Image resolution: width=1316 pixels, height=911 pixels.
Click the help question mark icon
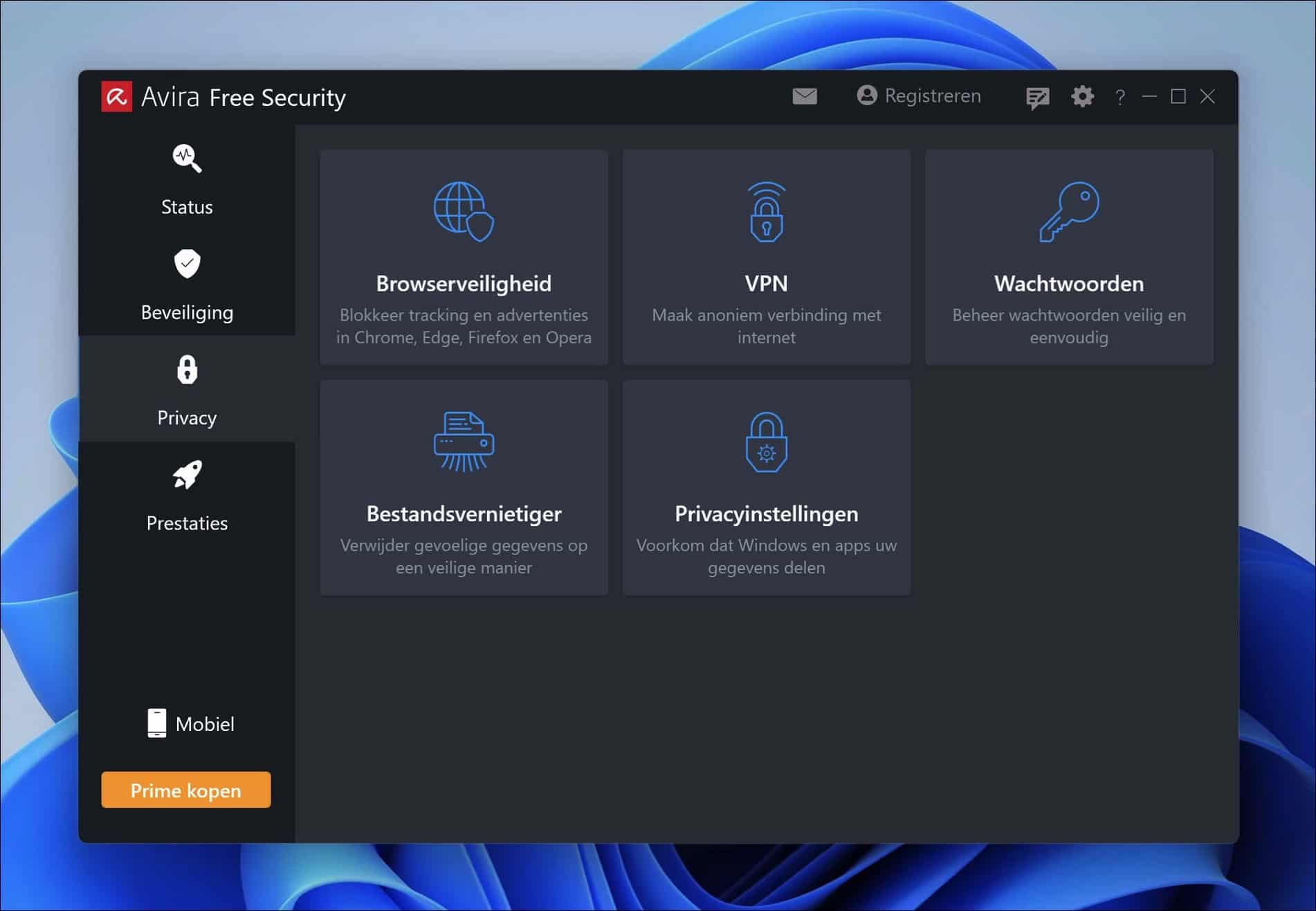tap(1120, 97)
